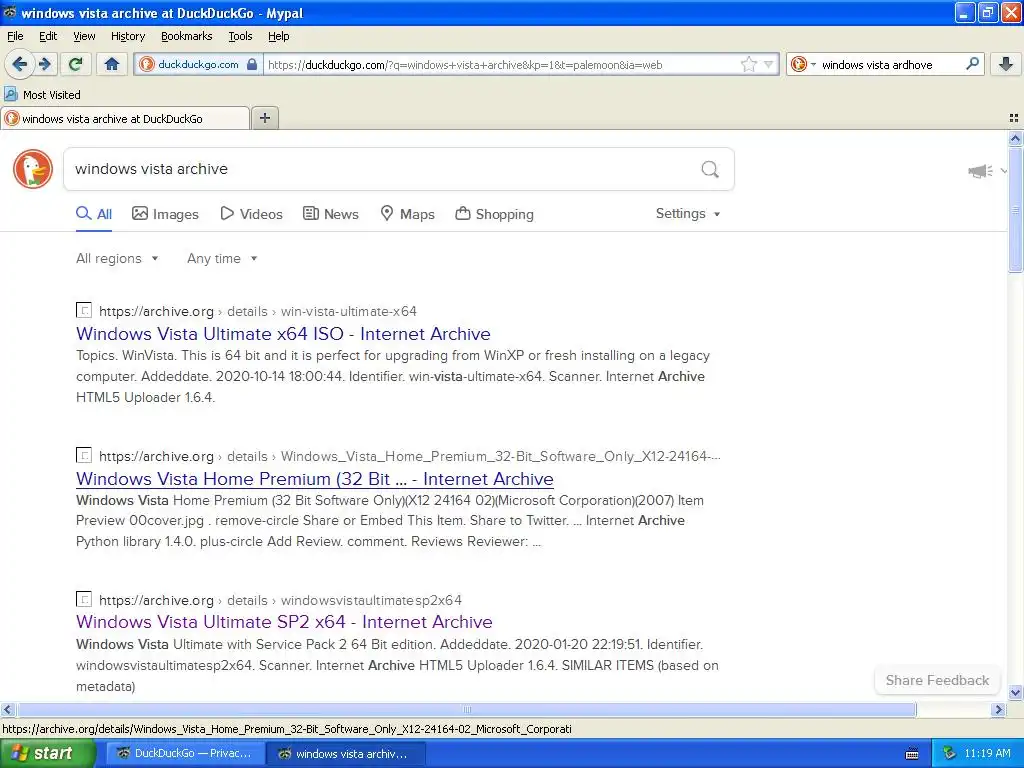Click the archive.org win-vista-ultimate-x64 breadcrumb URL
Image resolution: width=1024 pixels, height=768 pixels.
pos(257,312)
